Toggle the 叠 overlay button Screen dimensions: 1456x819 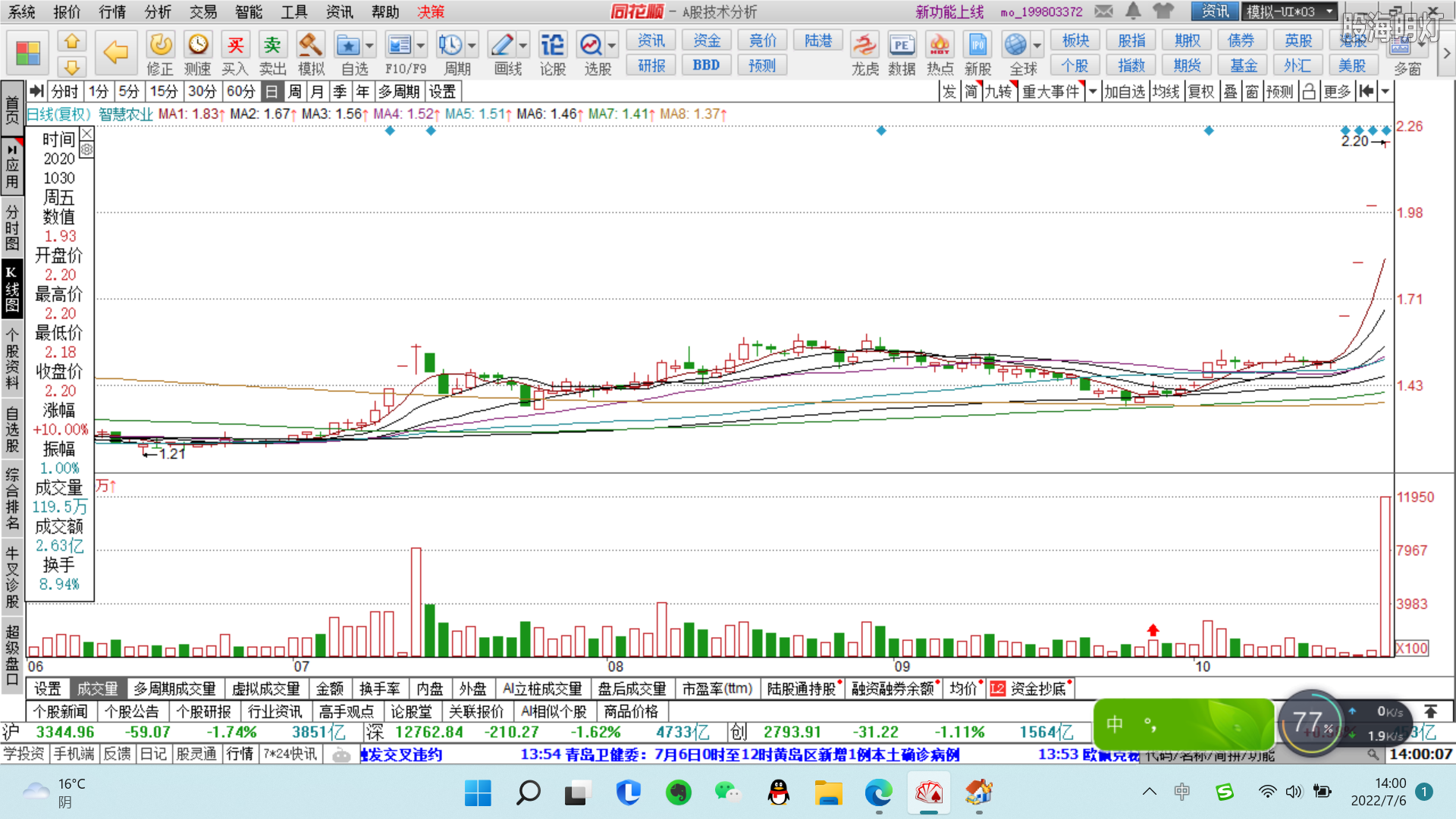(1230, 92)
